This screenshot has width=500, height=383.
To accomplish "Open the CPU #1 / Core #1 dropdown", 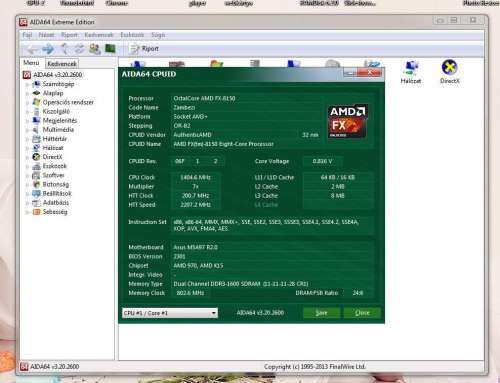I will pos(170,313).
